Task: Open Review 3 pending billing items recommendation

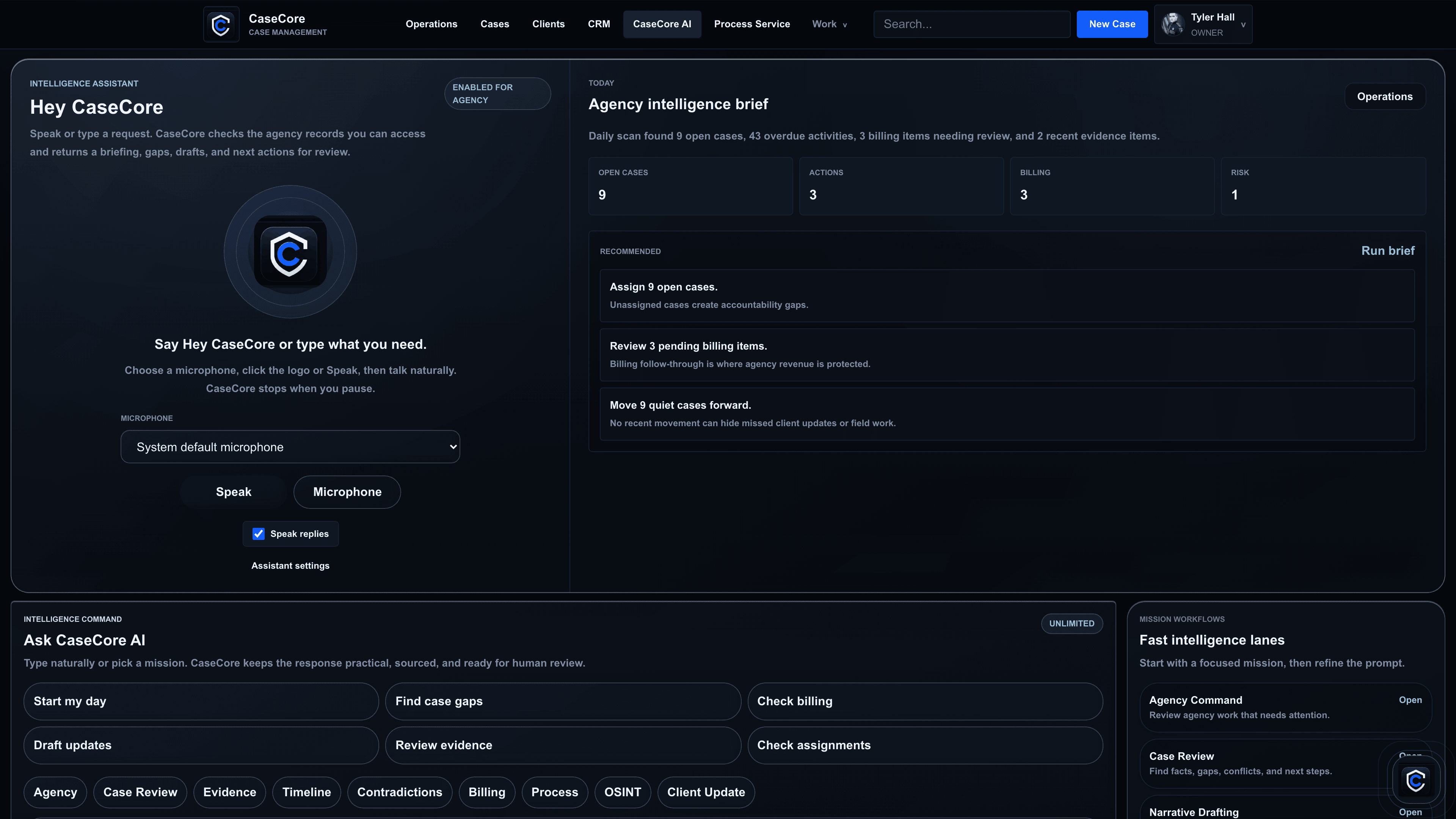Action: [x=1007, y=355]
